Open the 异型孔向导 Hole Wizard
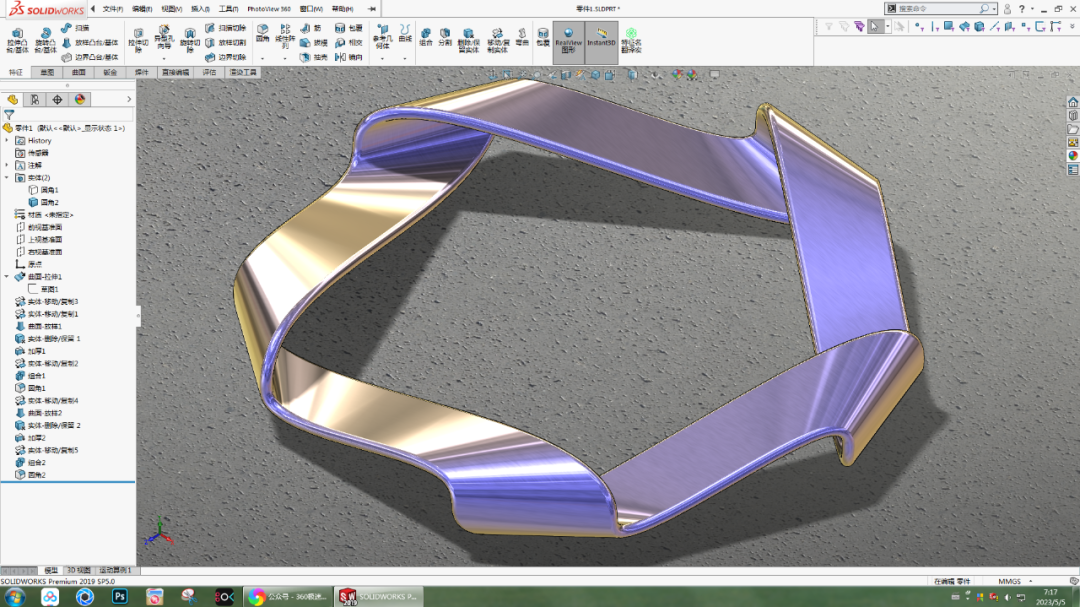The height and width of the screenshot is (607, 1080). [163, 36]
